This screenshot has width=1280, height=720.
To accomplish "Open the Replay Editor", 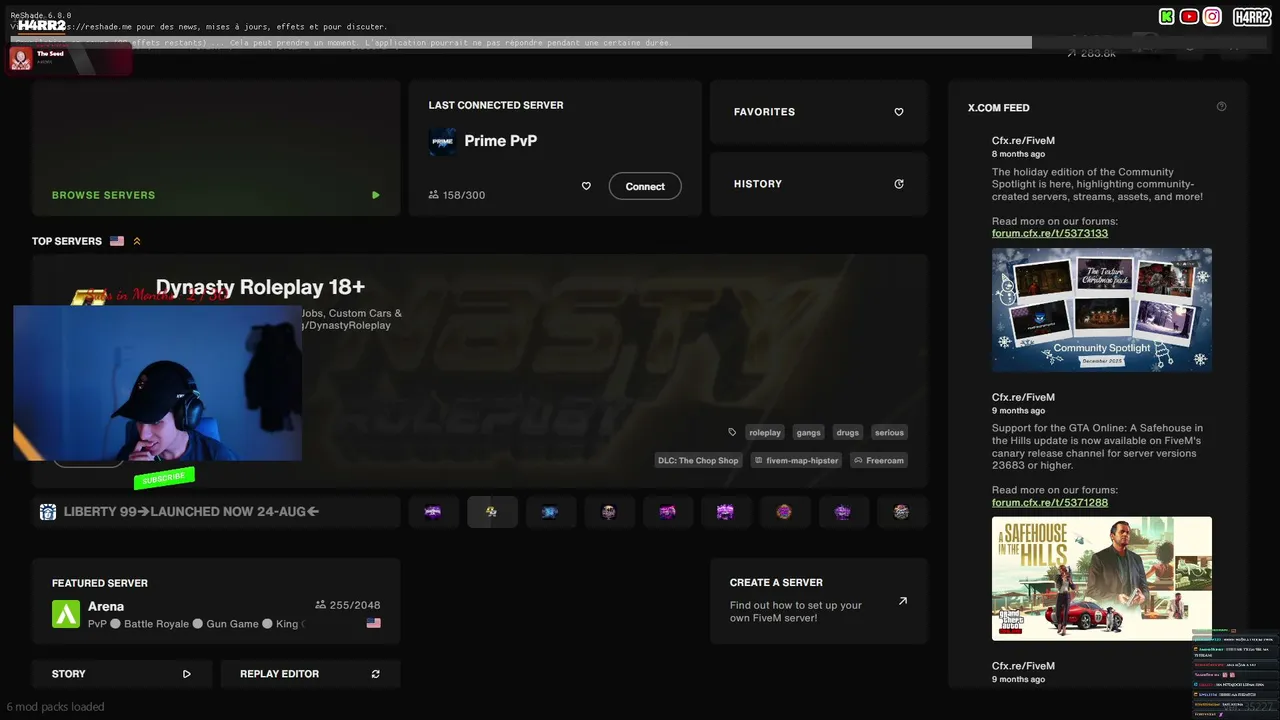I will pos(311,674).
